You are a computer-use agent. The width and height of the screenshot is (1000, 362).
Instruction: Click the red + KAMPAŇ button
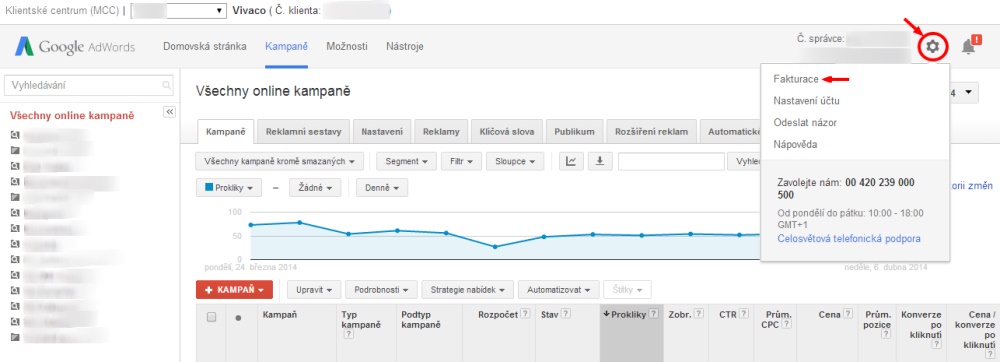234,289
